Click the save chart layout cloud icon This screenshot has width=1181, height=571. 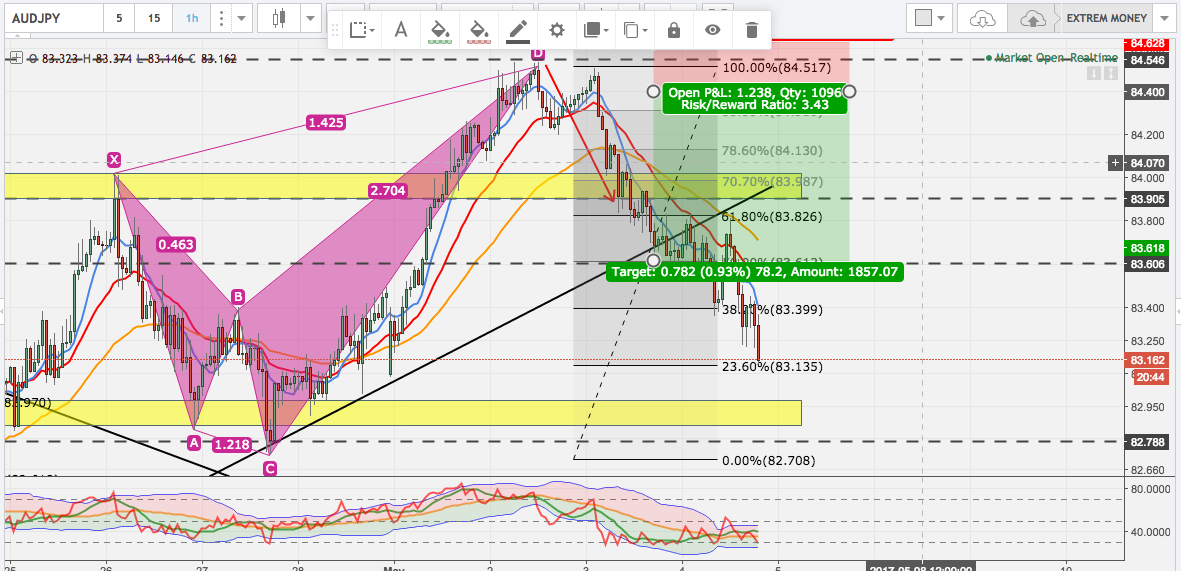tap(1032, 18)
